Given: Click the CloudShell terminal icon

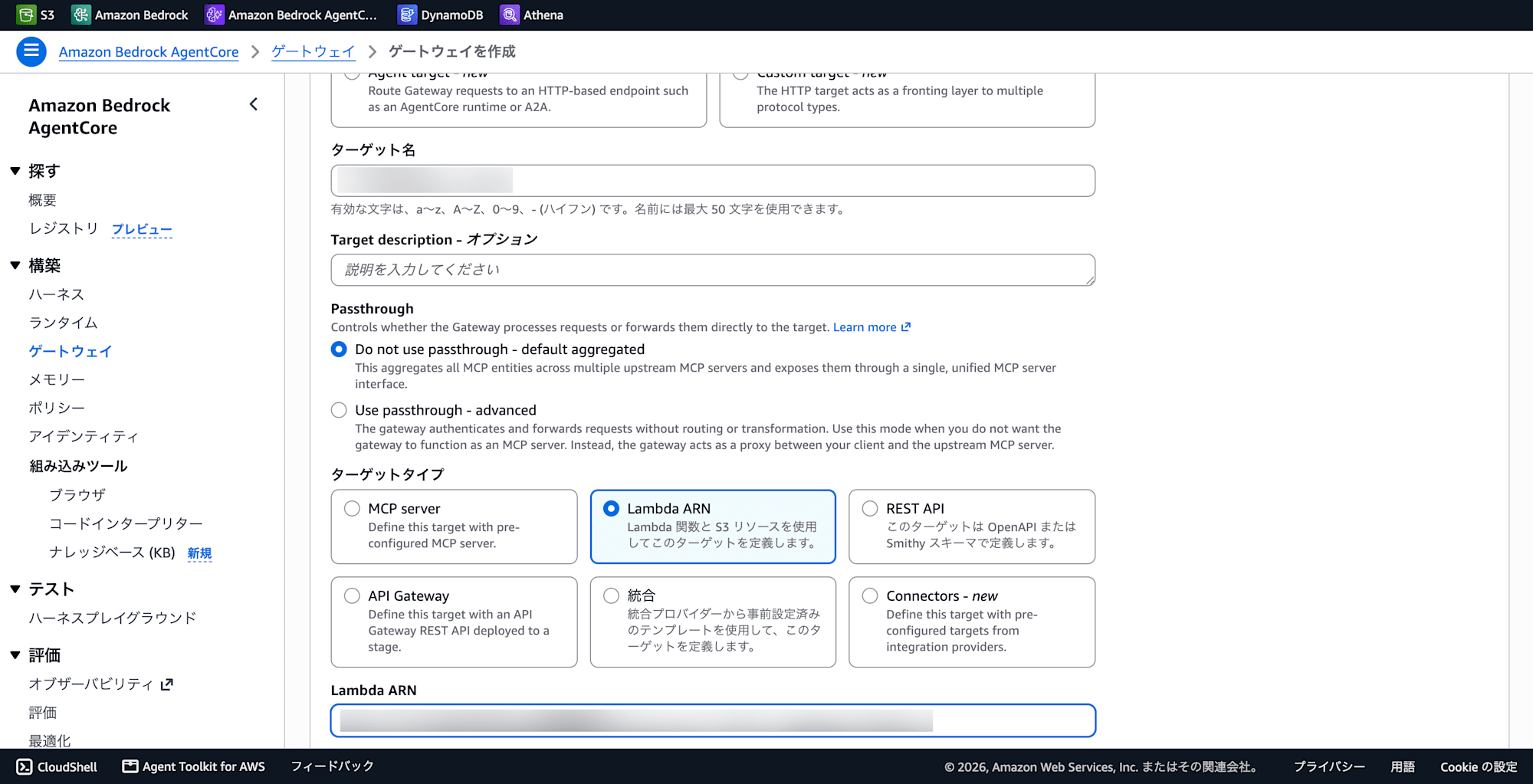Looking at the screenshot, I should click(x=25, y=766).
